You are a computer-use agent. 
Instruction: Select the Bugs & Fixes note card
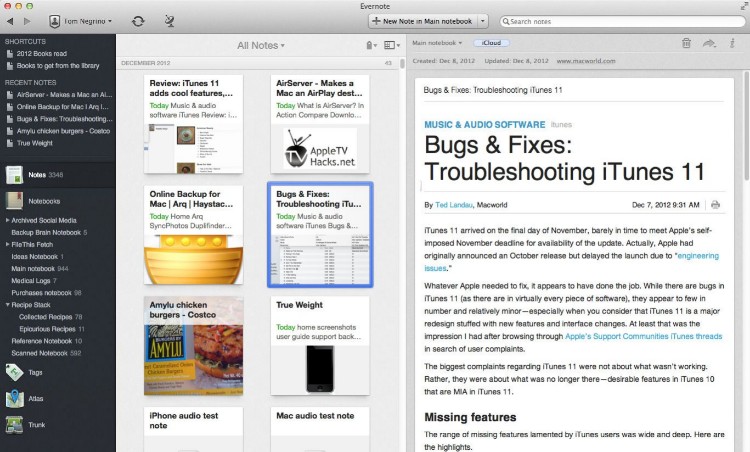click(320, 235)
